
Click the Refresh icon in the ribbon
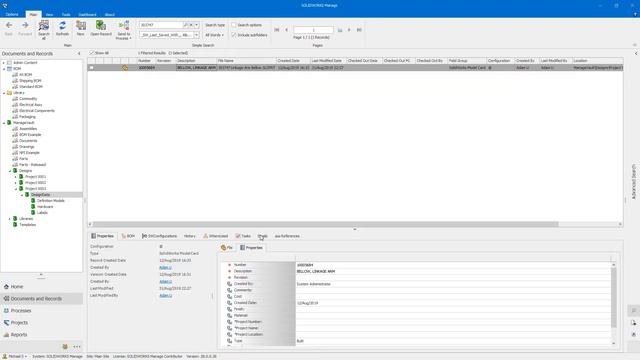(62, 26)
